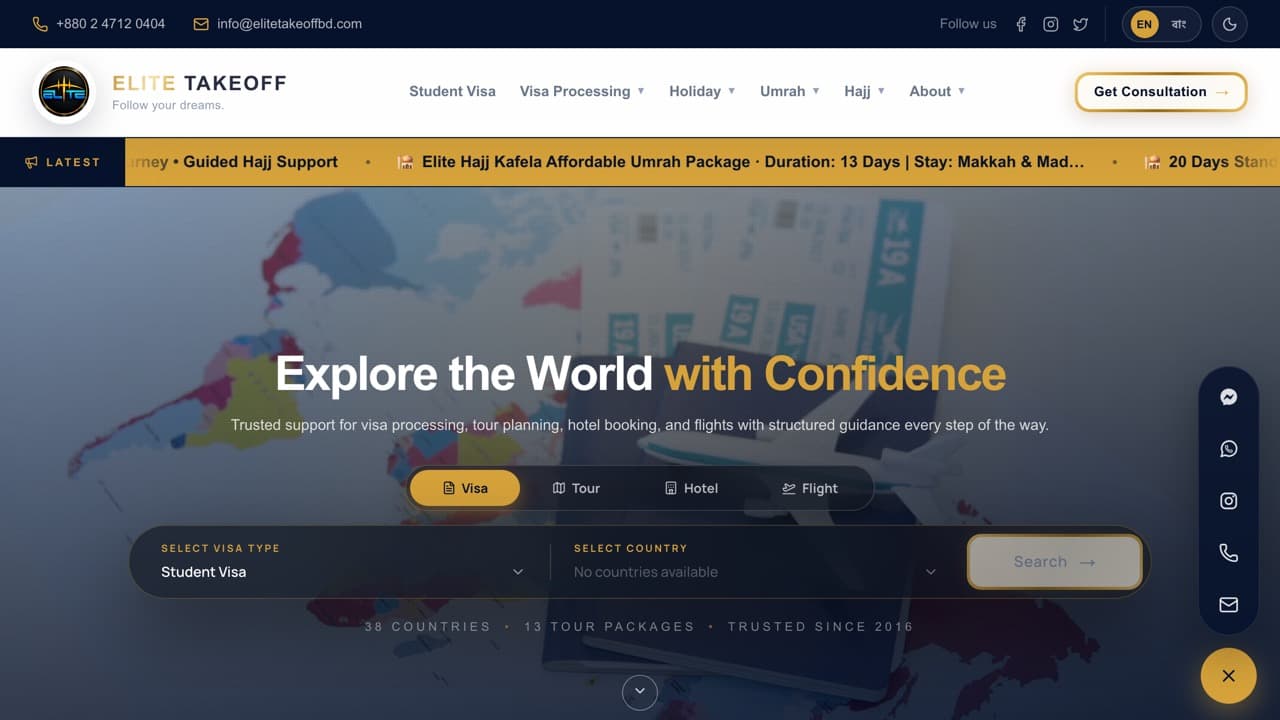This screenshot has width=1280, height=720.
Task: Open WhatsApp from floating sidebar
Action: (x=1229, y=449)
